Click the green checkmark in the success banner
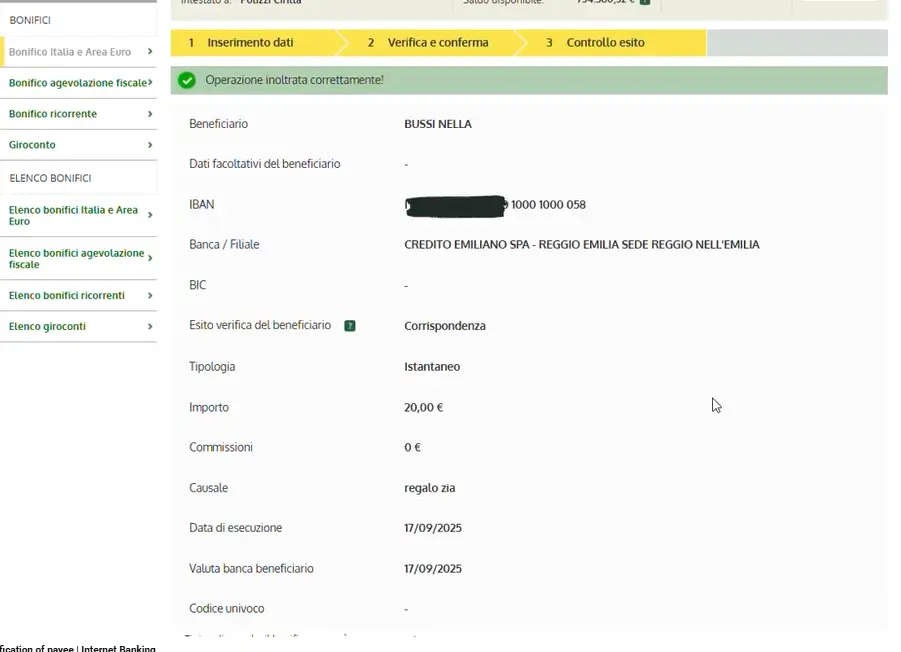 (x=187, y=80)
